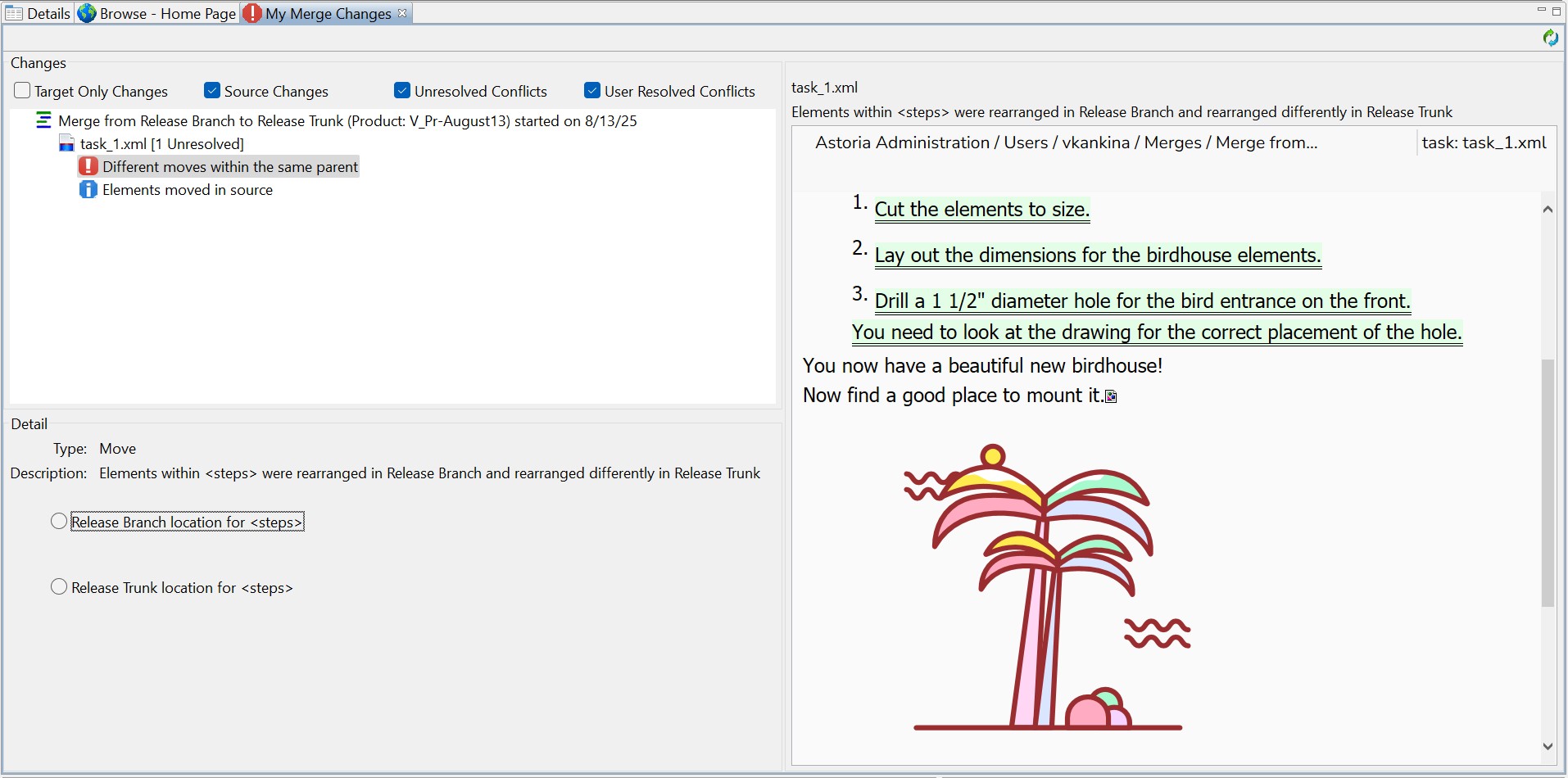Click the blue info icon for moved elements
Screen dimensions: 1568x778
[88, 190]
